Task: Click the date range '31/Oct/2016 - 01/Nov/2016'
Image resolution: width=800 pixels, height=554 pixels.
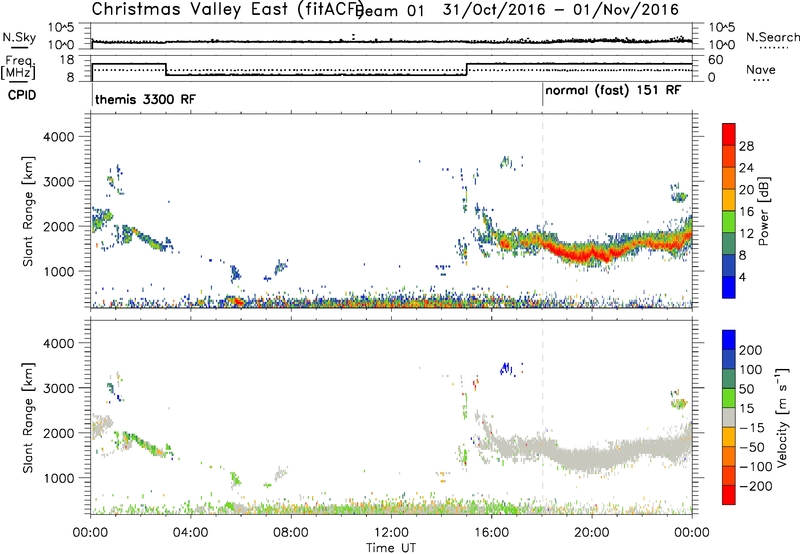Action: click(x=561, y=10)
